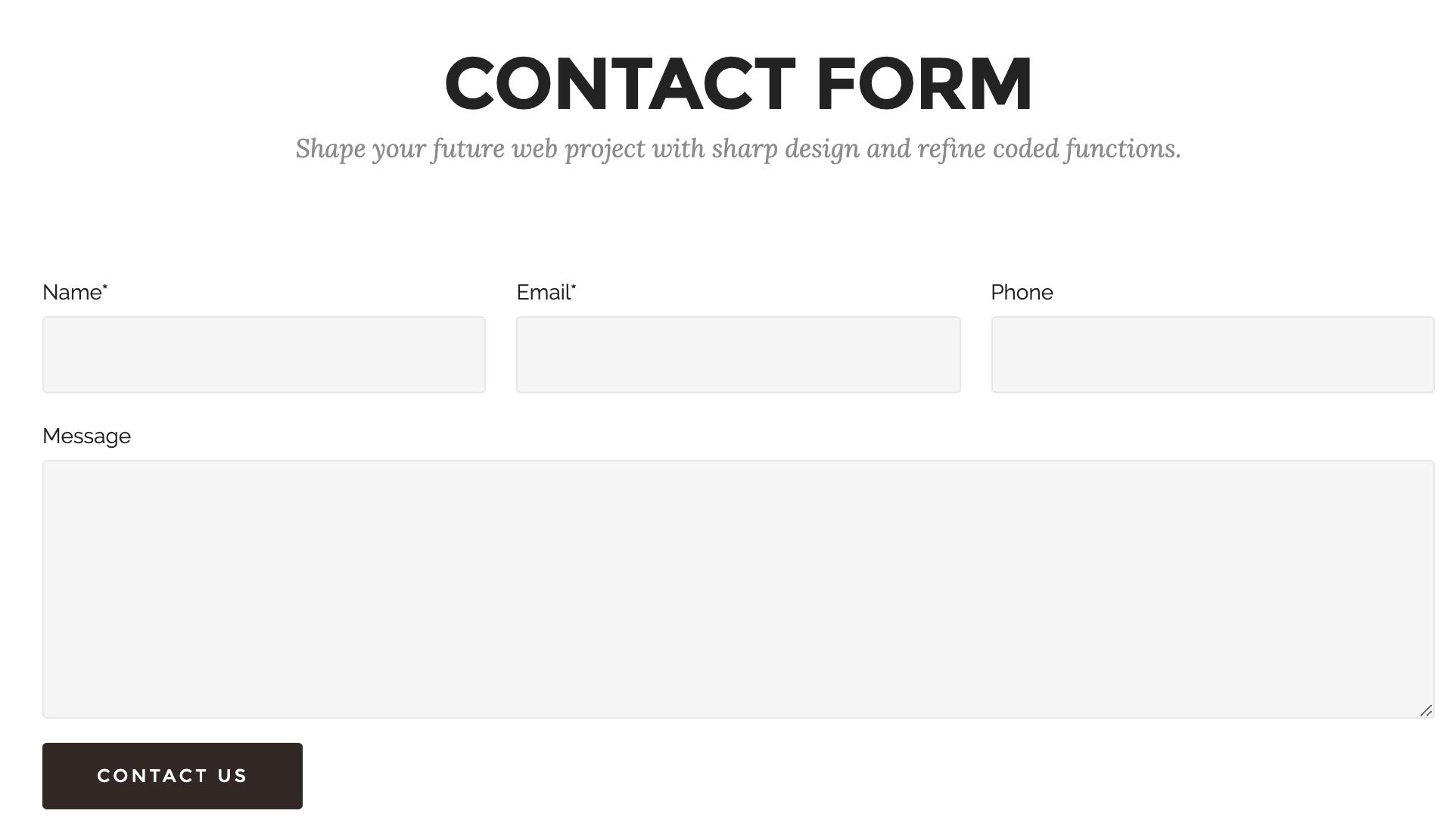
Task: Click the Phone field label
Action: click(1022, 293)
